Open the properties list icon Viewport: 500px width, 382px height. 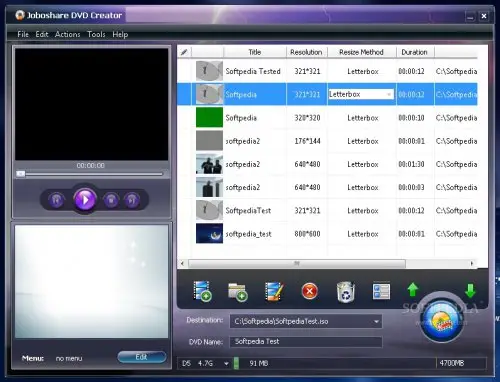tap(381, 291)
